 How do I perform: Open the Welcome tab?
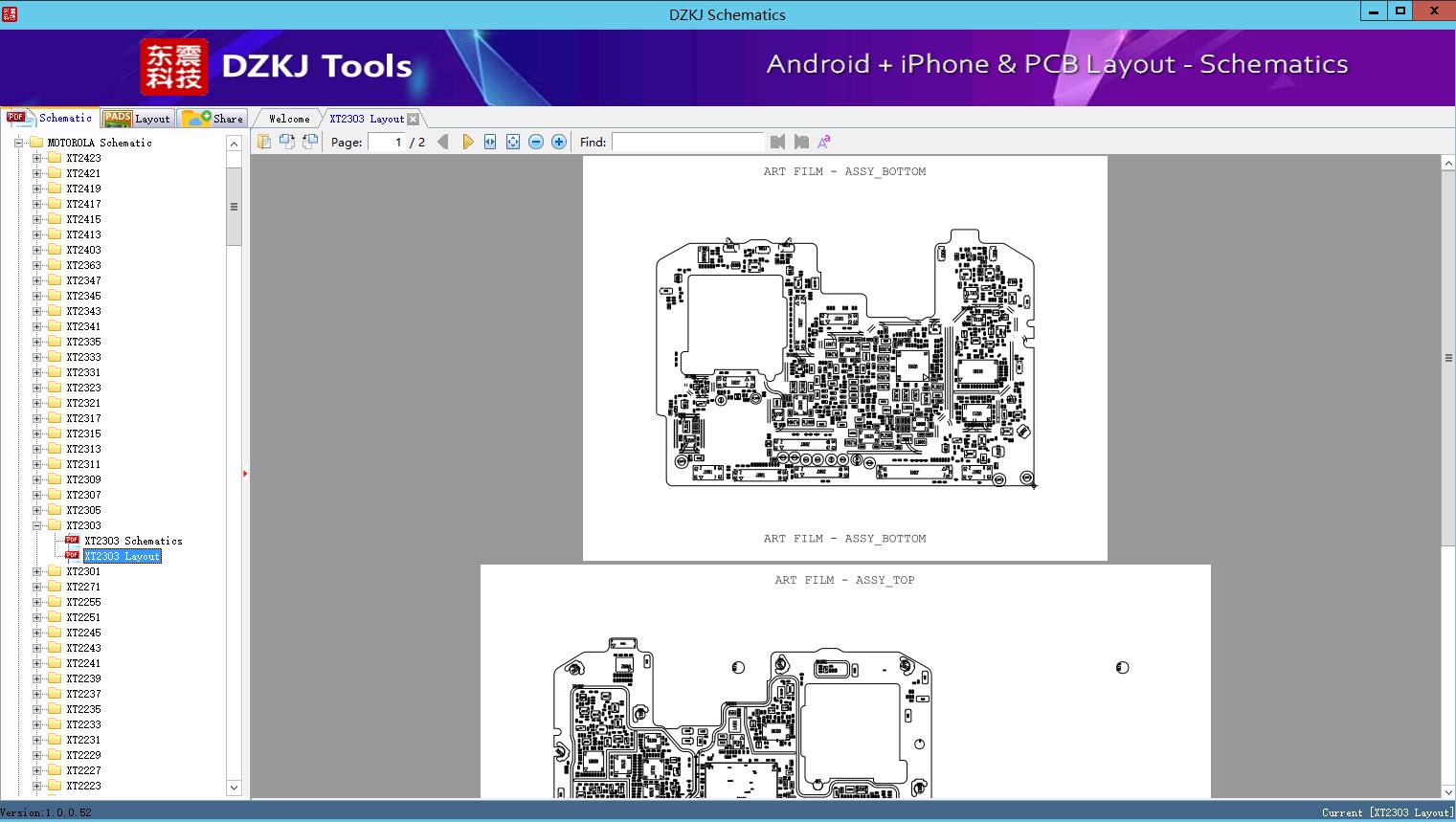288,119
